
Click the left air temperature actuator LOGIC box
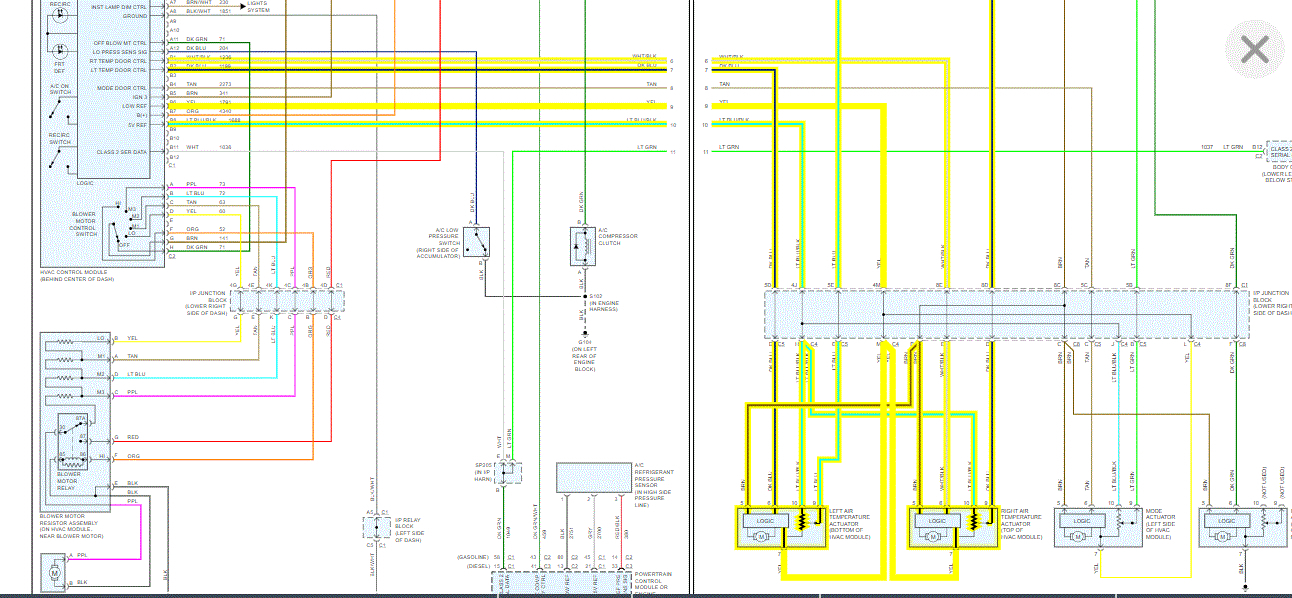765,520
